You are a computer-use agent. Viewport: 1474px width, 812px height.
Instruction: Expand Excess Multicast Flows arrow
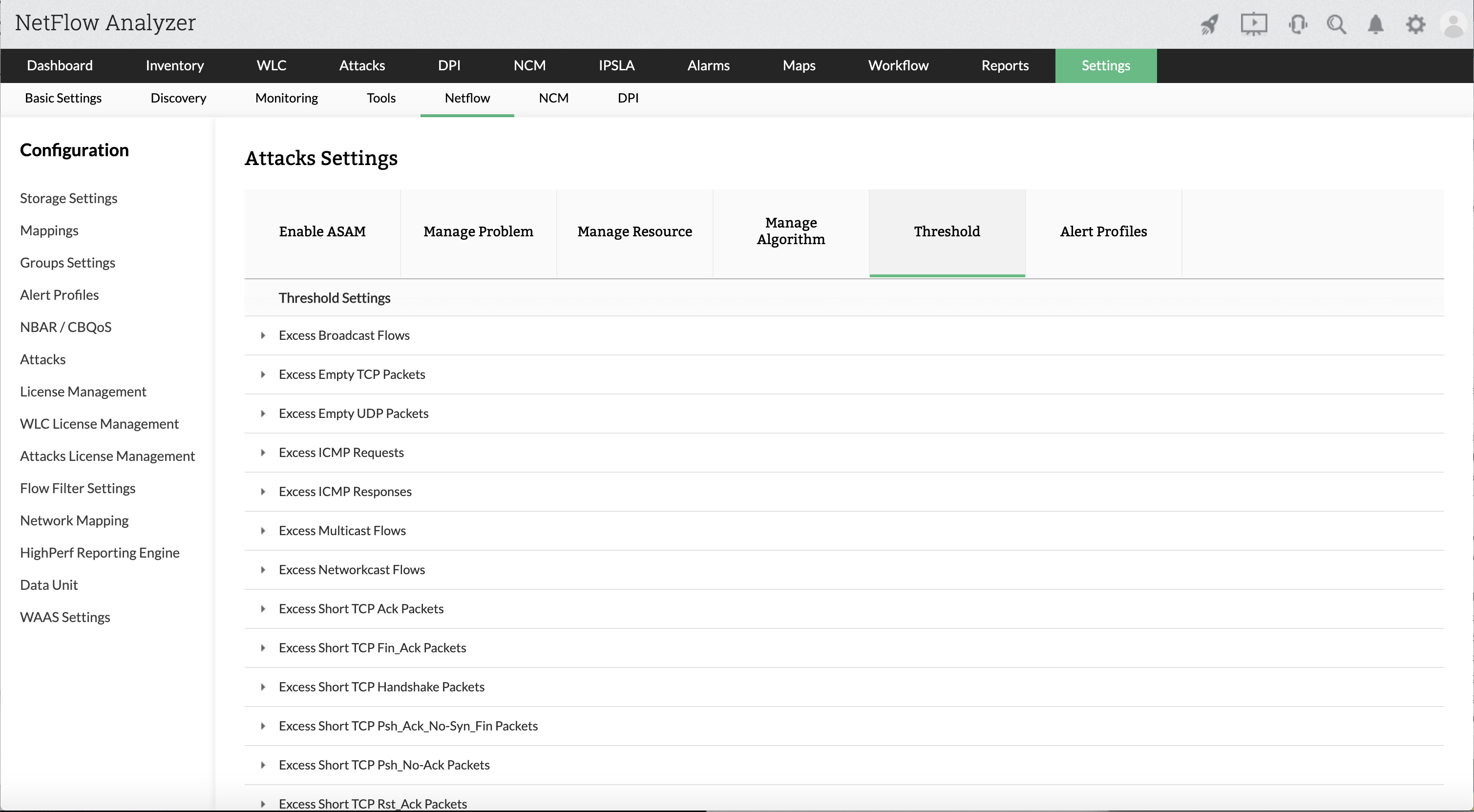coord(263,530)
